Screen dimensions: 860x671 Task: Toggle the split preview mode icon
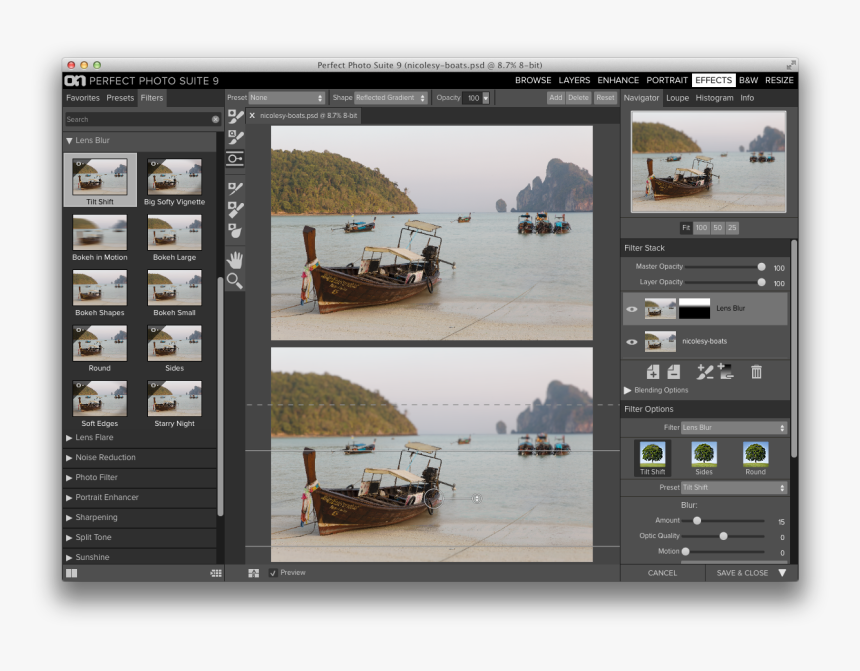253,573
